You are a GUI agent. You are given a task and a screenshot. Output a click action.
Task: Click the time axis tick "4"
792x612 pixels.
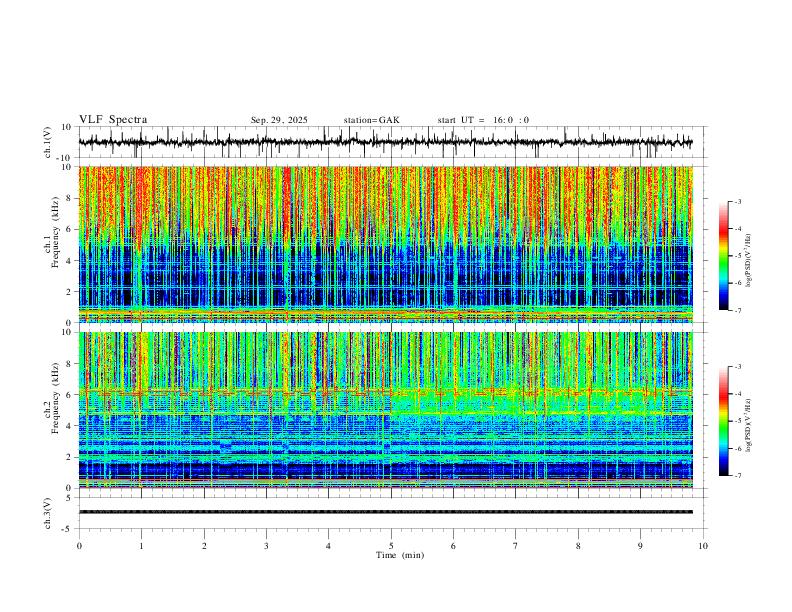point(328,546)
